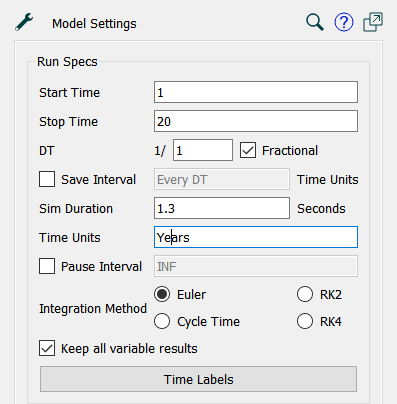This screenshot has height=404, width=397.
Task: Focus the DT value field
Action: 203,150
